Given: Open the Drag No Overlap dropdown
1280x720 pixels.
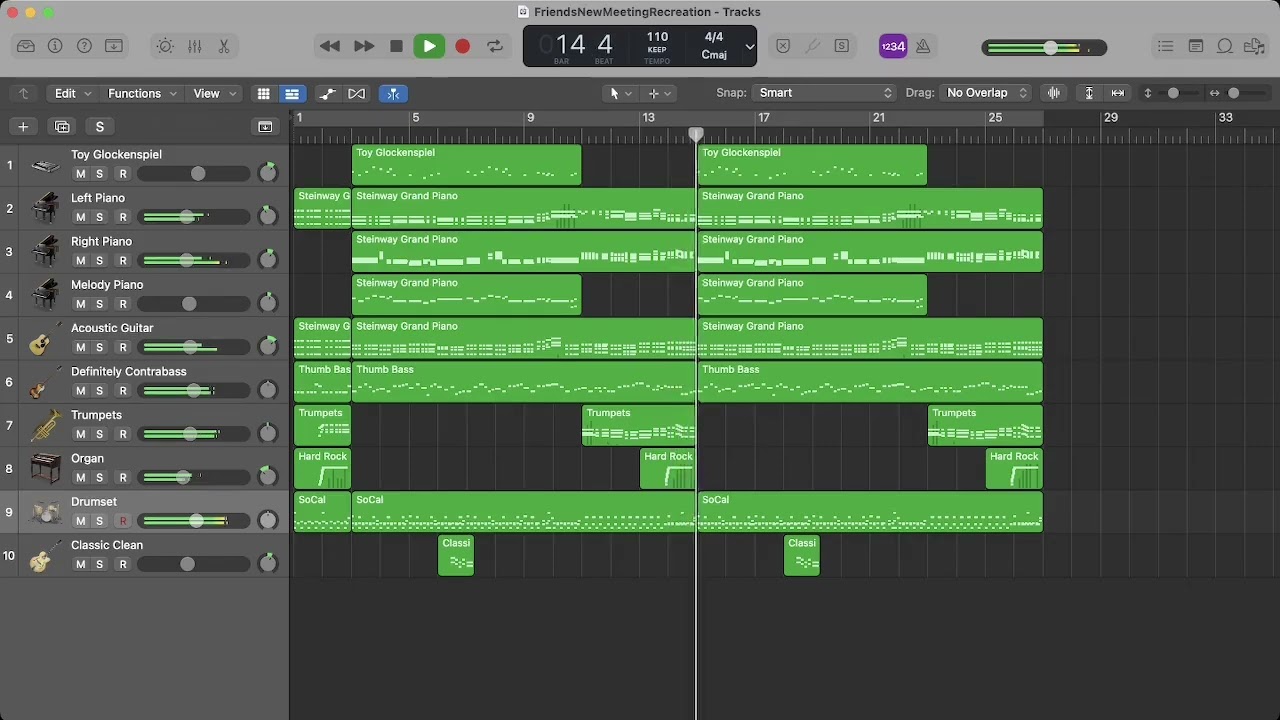Looking at the screenshot, I should pos(985,93).
